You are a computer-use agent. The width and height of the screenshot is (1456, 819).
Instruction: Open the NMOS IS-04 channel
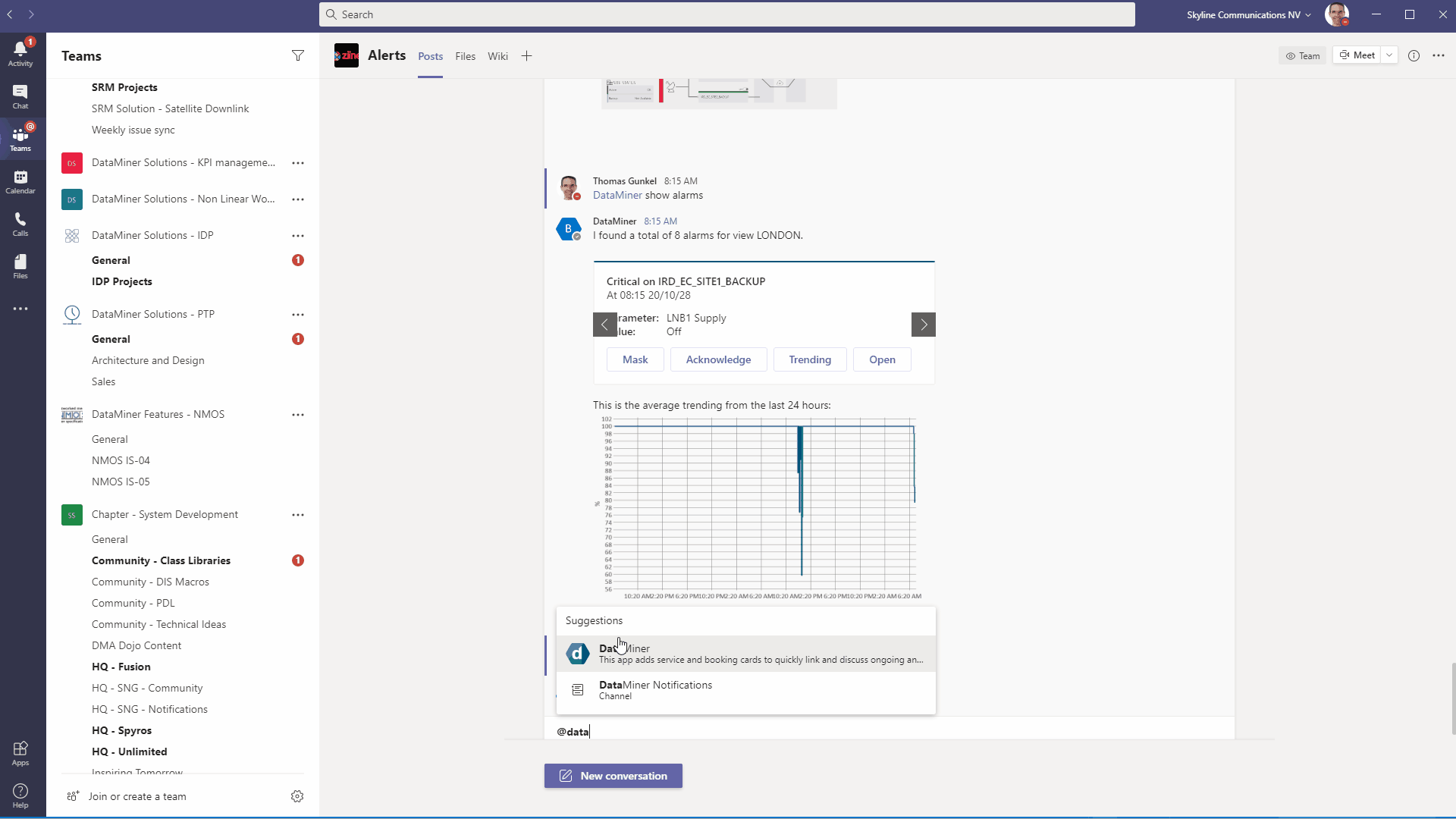coord(121,460)
